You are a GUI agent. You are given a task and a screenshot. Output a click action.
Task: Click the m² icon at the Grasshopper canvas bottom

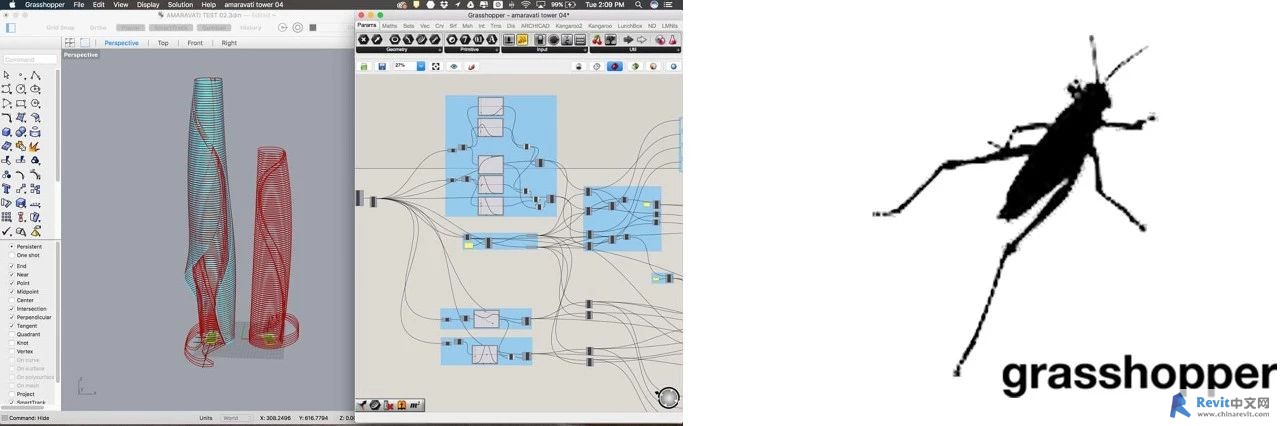(x=415, y=405)
